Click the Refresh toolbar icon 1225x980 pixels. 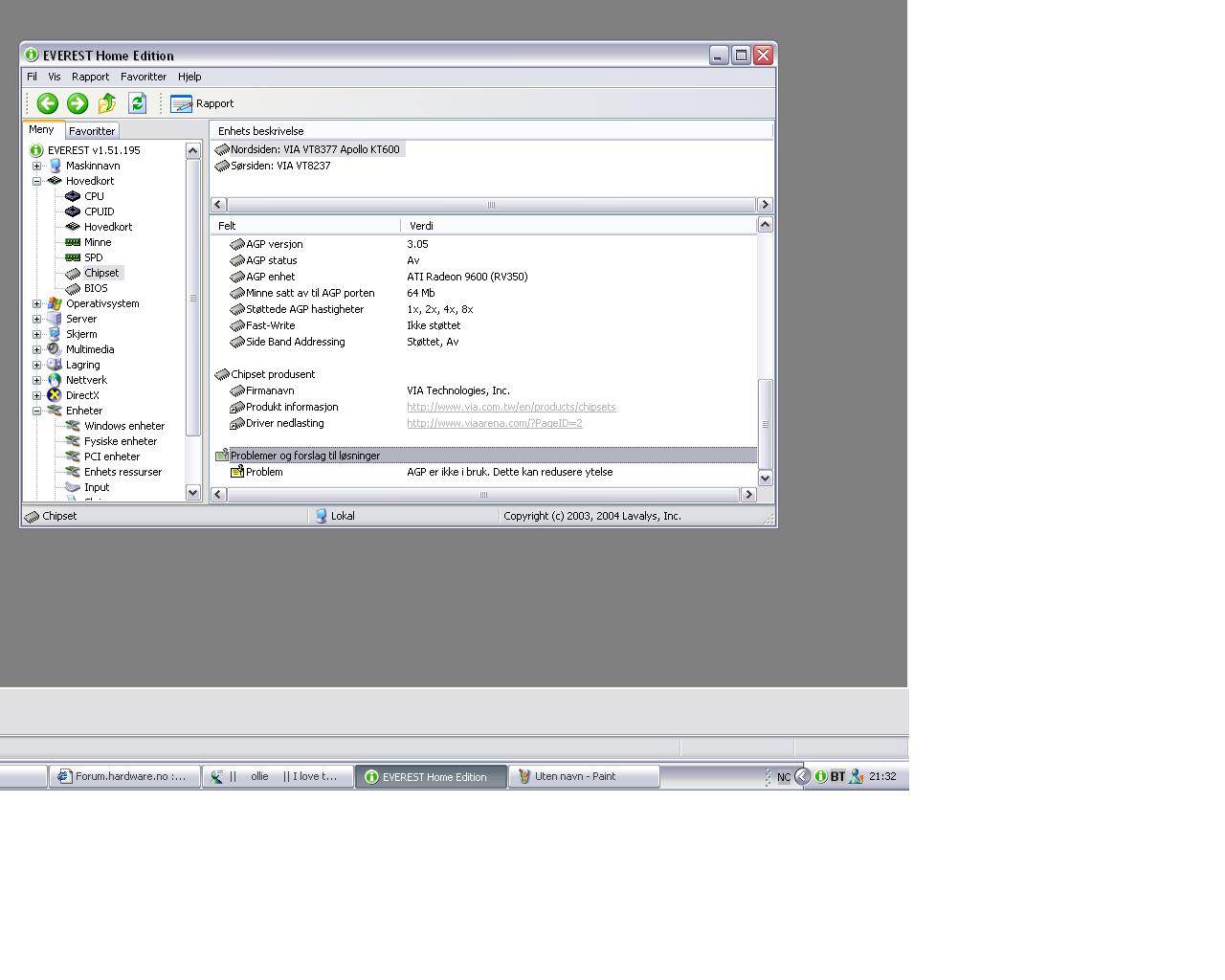(x=137, y=103)
